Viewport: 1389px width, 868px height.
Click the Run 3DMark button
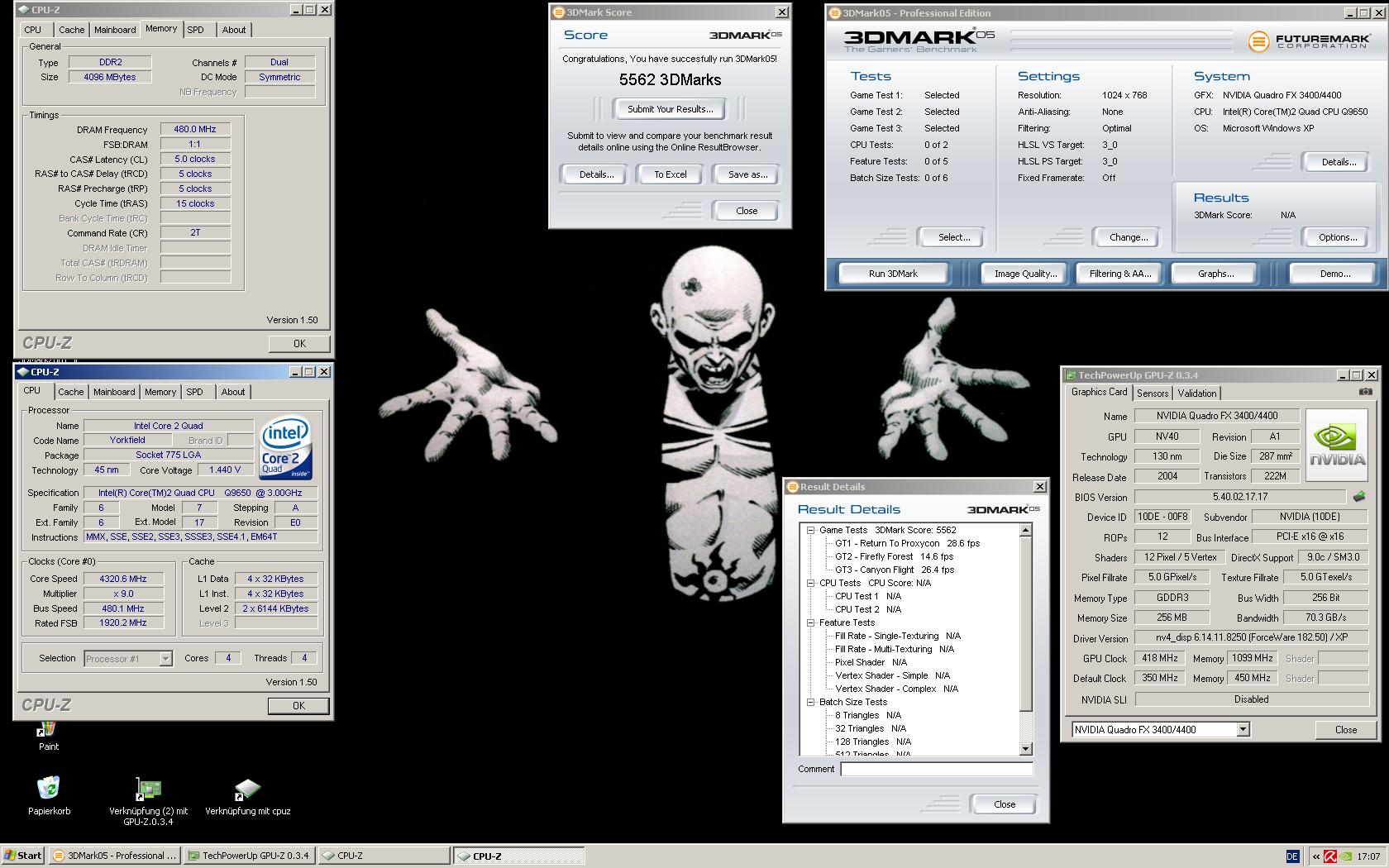pos(893,274)
